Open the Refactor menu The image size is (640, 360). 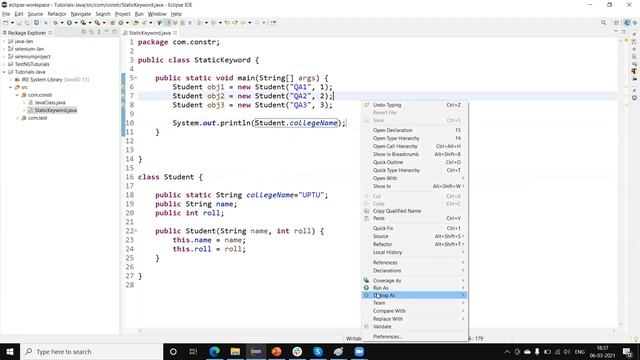click(x=57, y=14)
